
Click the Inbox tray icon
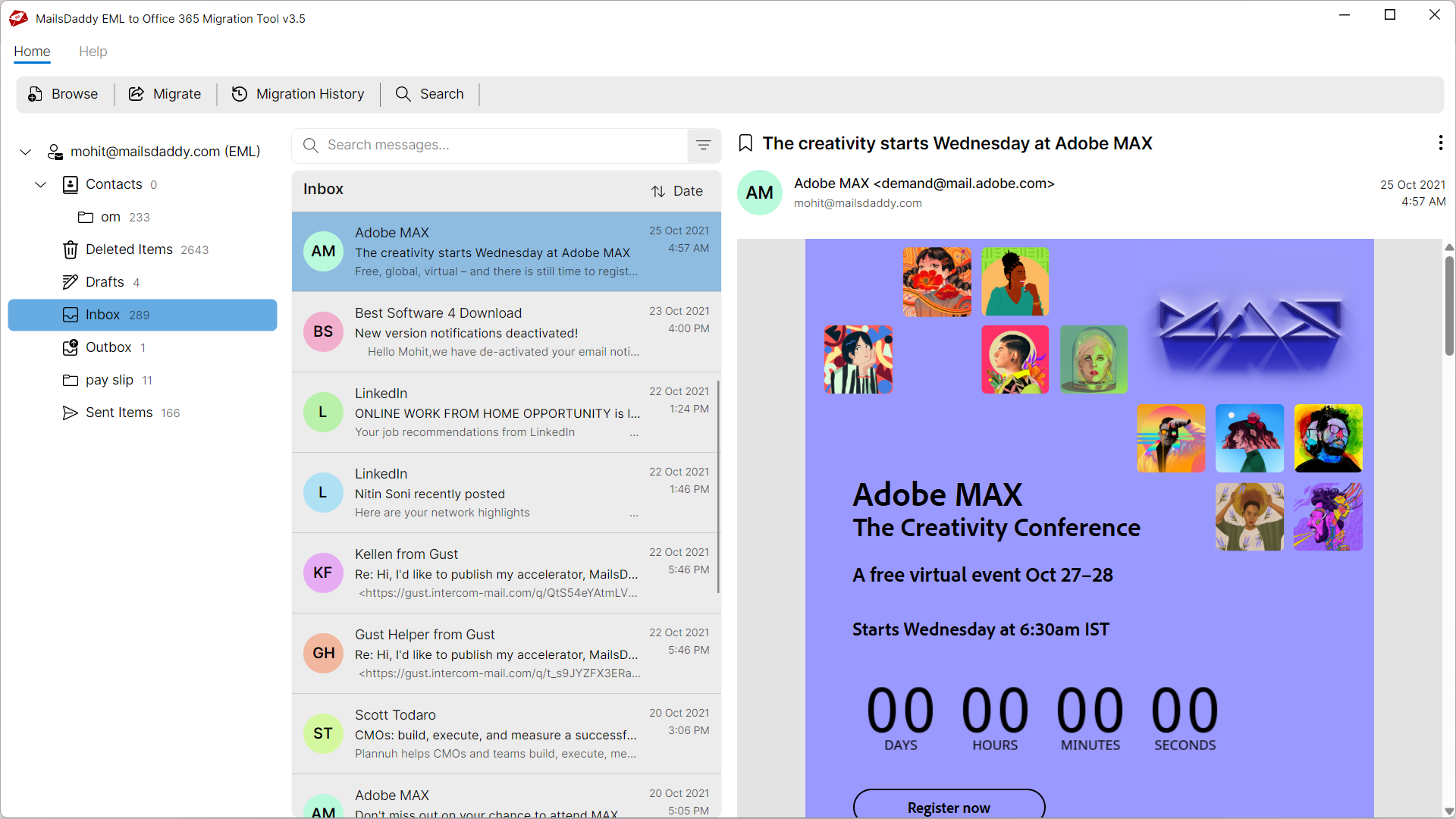pyautogui.click(x=71, y=315)
